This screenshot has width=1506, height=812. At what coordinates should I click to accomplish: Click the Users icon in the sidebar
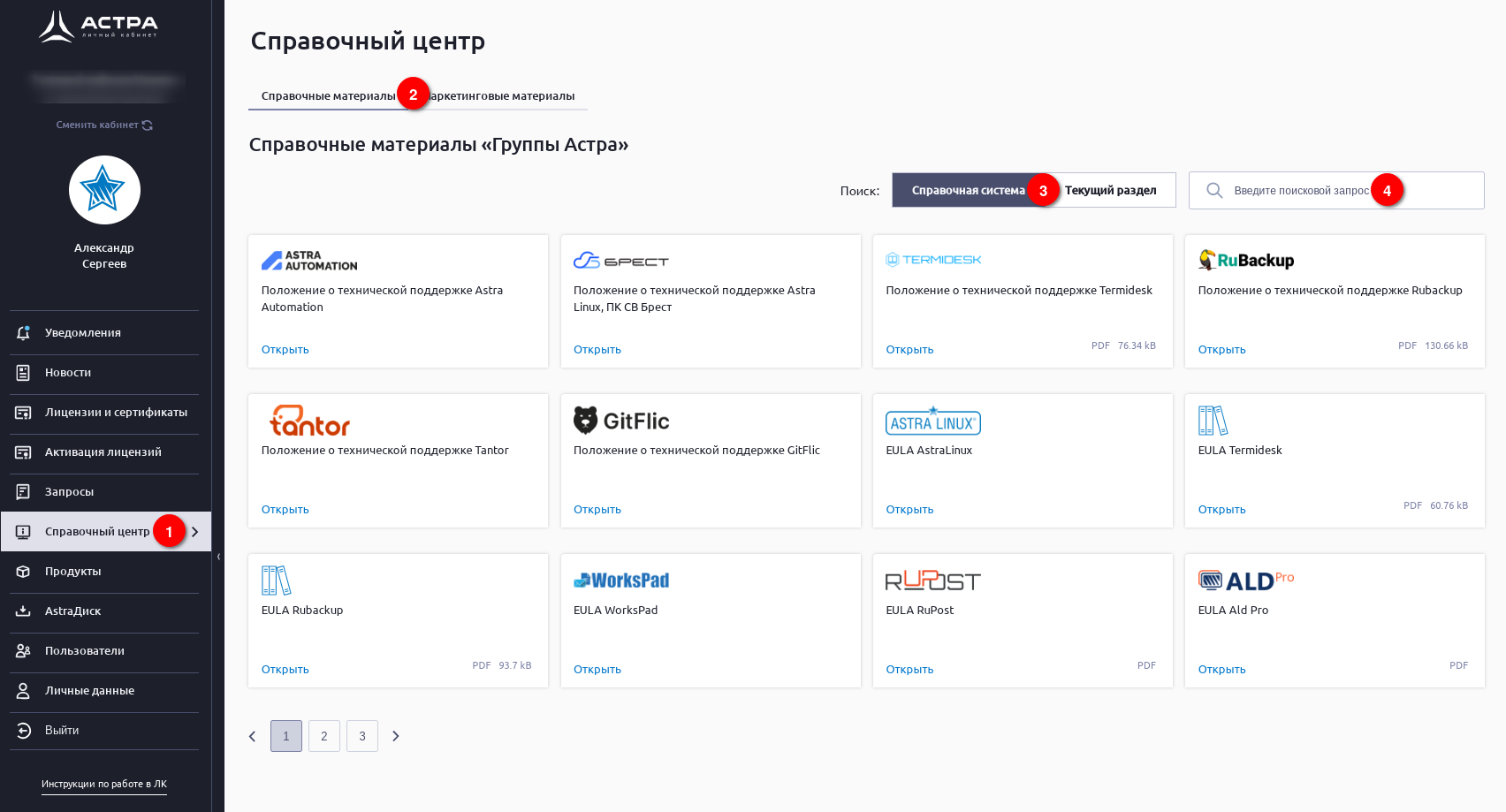pos(24,651)
